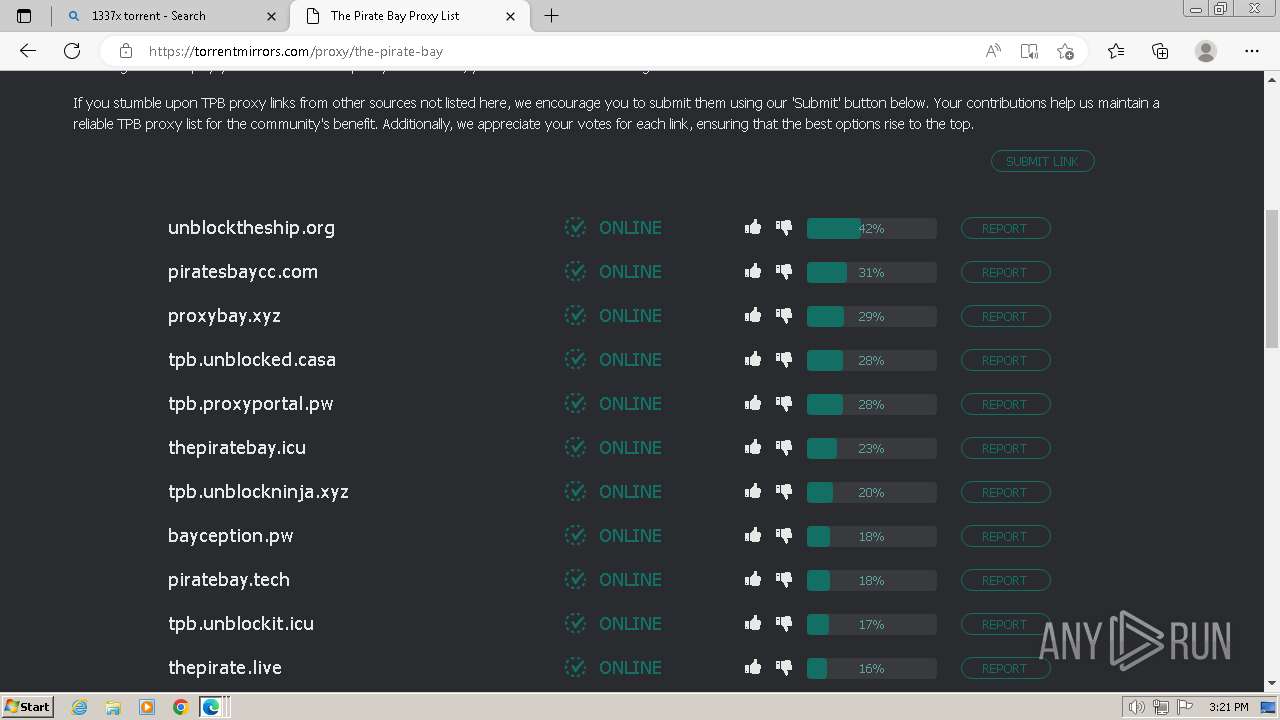Open the Favorites panel
The width and height of the screenshot is (1280, 720).
pos(1116,51)
